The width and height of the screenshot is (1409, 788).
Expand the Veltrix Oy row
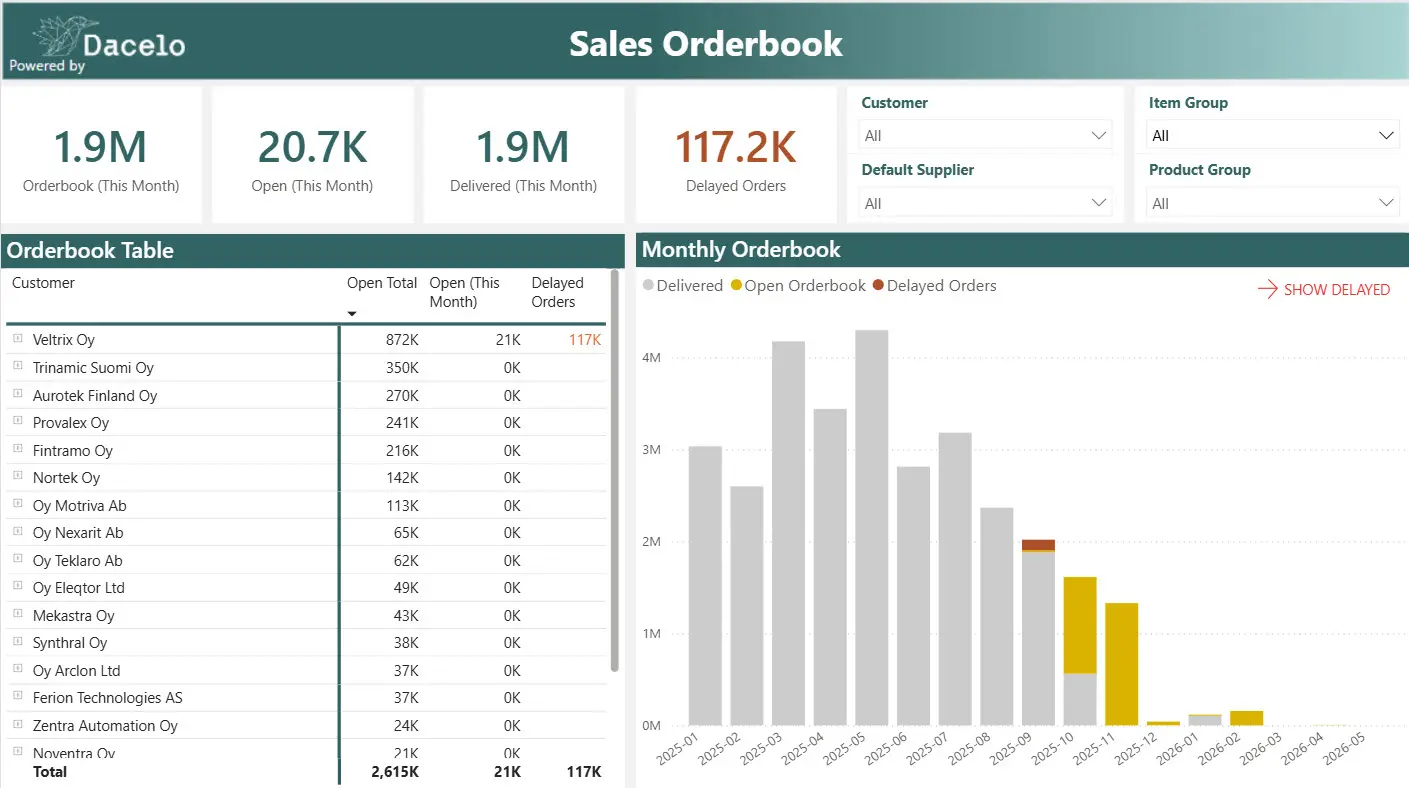[x=18, y=340]
